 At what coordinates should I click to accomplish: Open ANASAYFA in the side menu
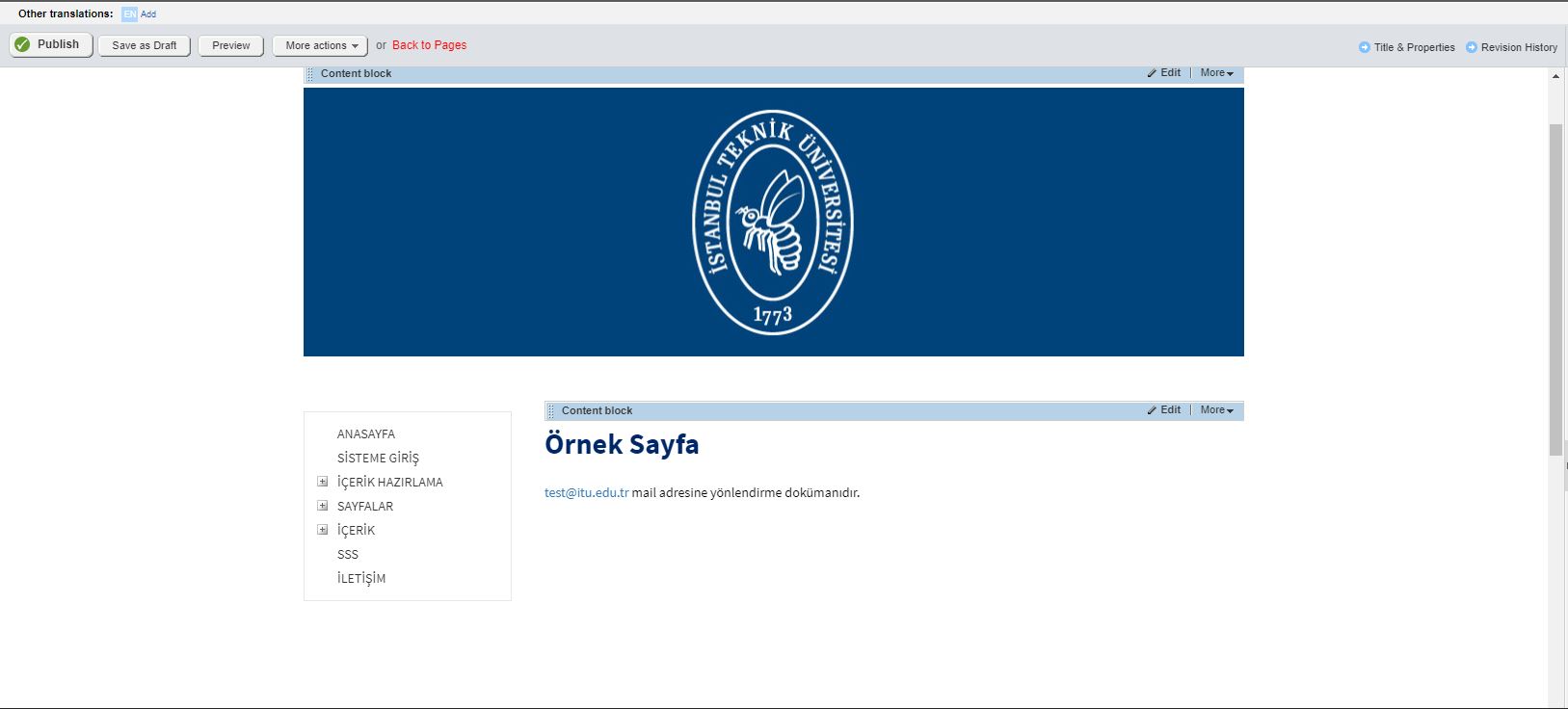[x=366, y=434]
